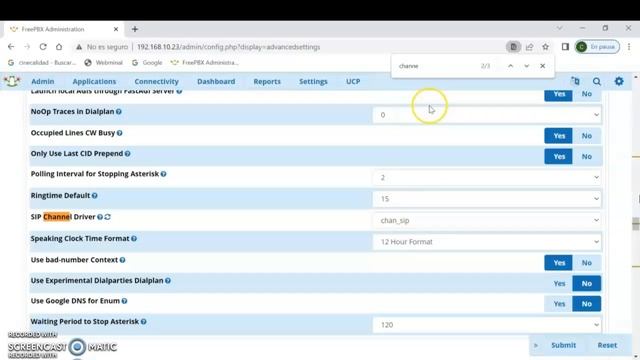Click the FreePBX logo icon
The image size is (640, 360).
click(x=12, y=81)
